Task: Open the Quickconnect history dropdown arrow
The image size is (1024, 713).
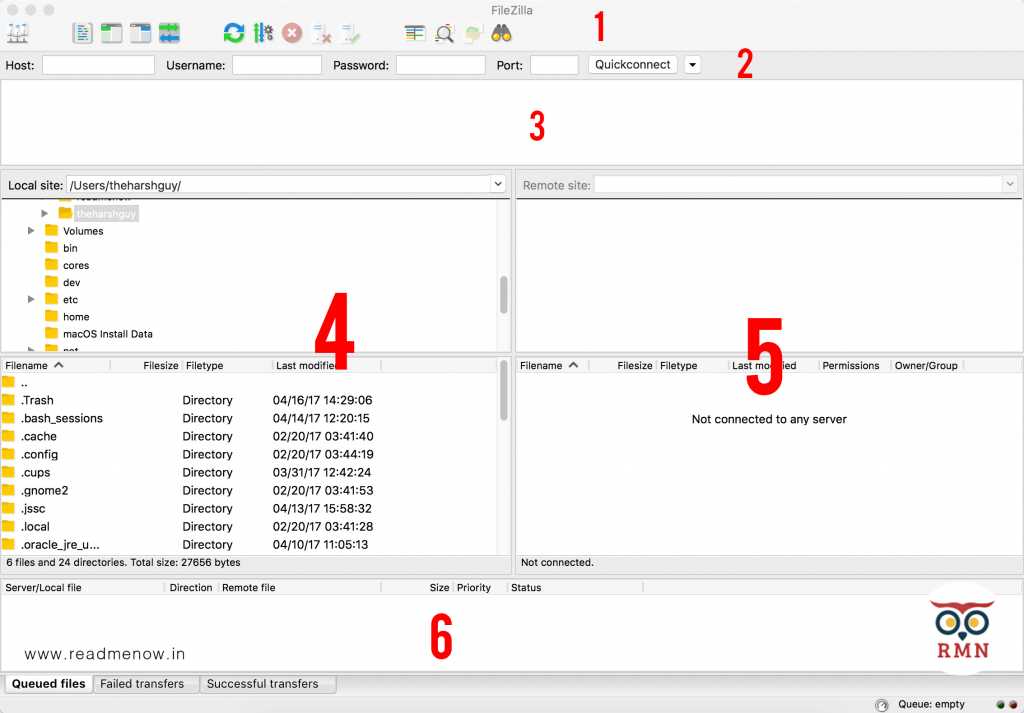Action: 691,64
